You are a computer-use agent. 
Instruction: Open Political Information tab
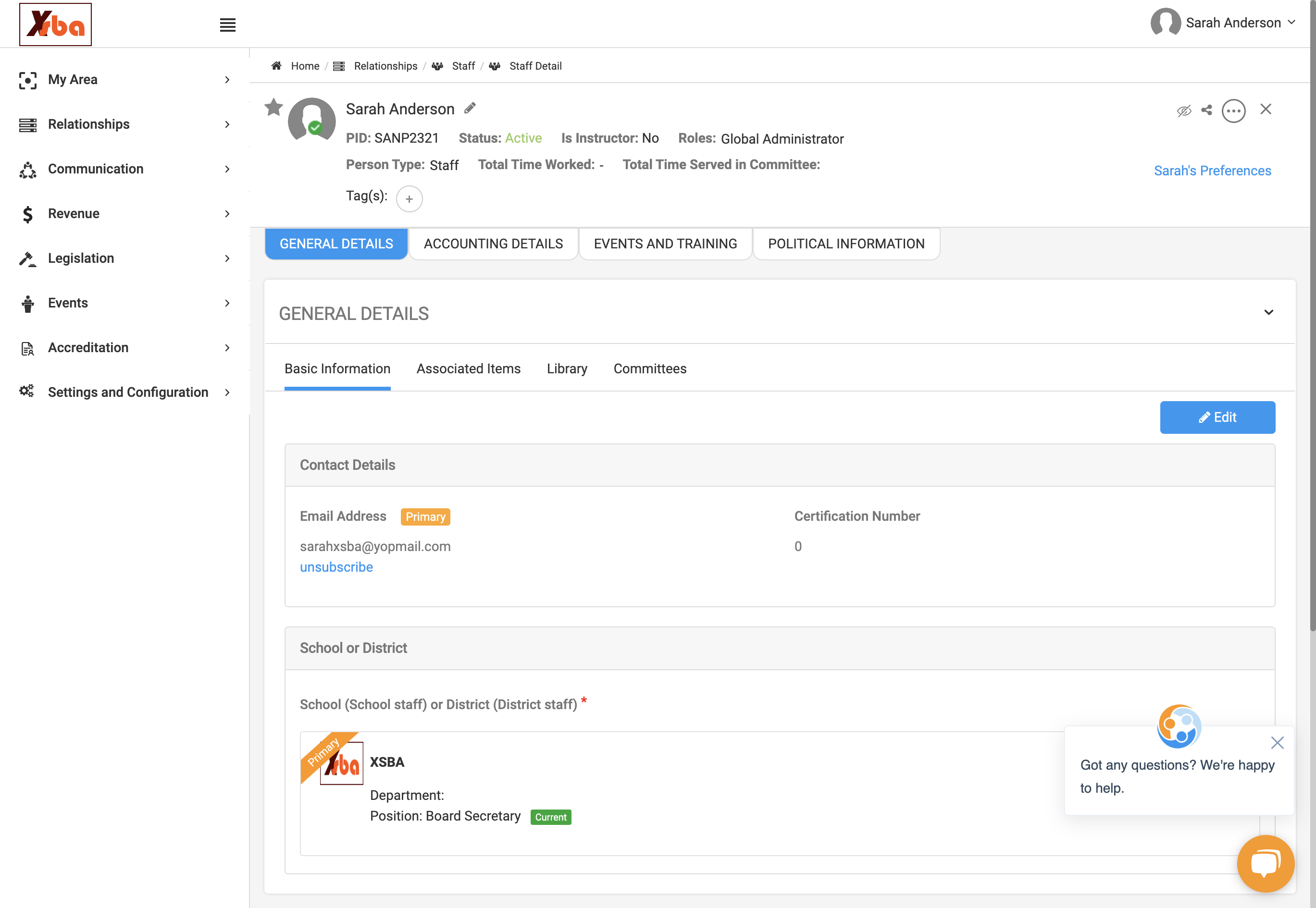pos(846,244)
